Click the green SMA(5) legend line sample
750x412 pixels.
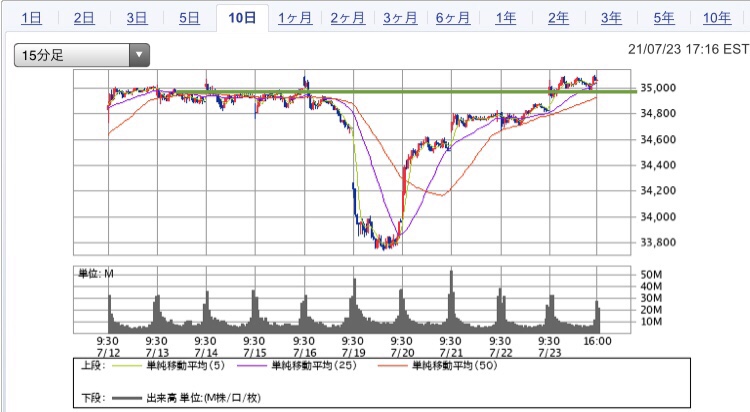tap(127, 366)
